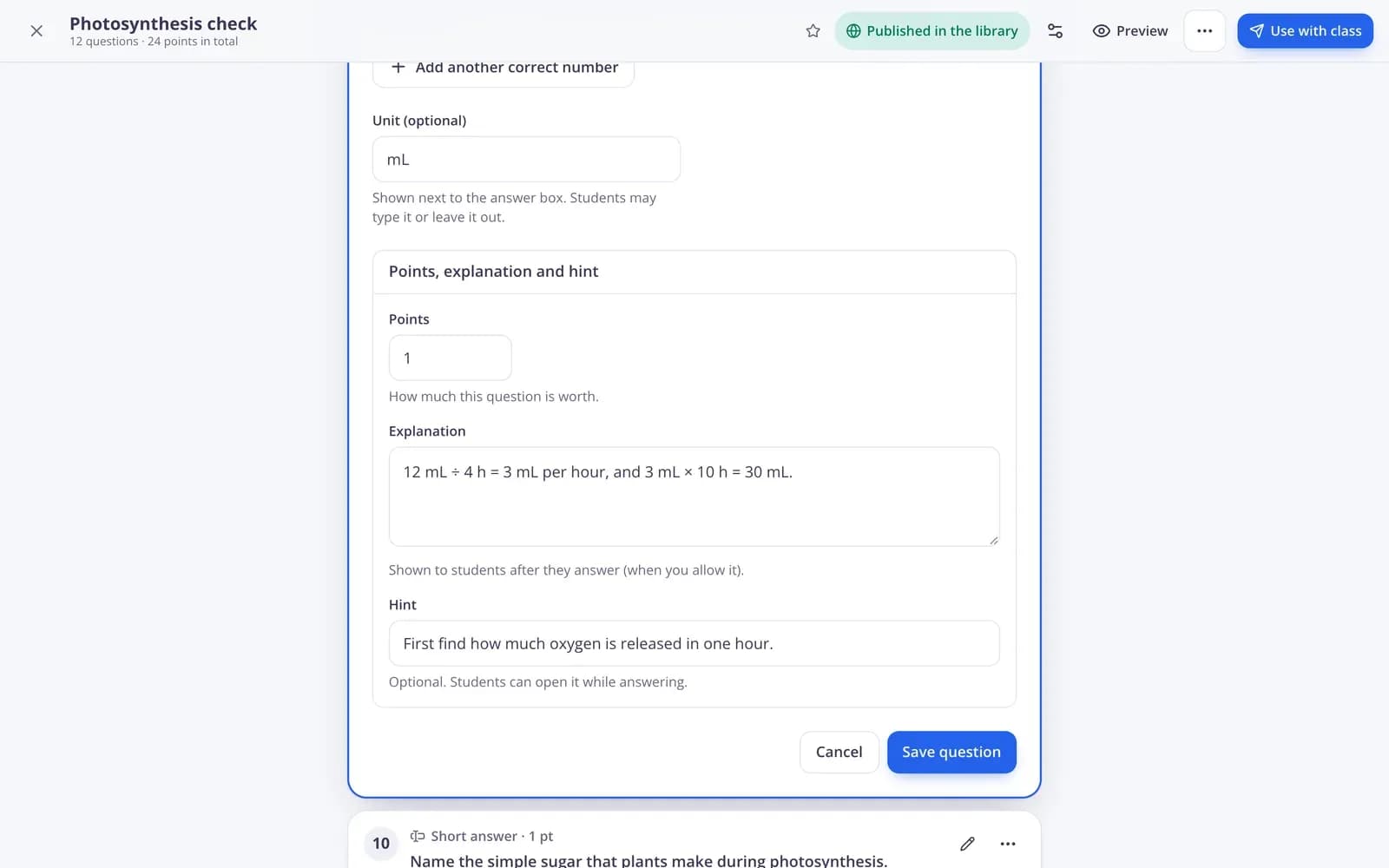
Task: Click the question 10 text about simple sugar
Action: [x=648, y=860]
